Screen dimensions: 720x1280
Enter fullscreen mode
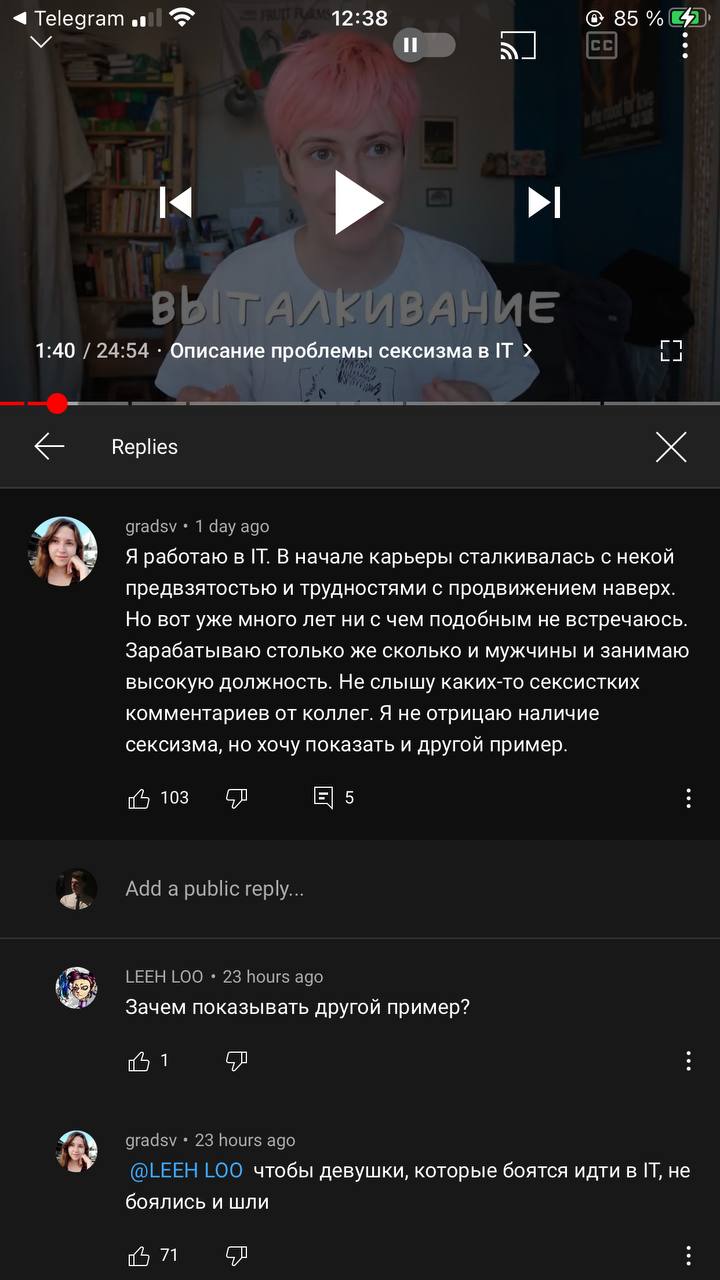[x=671, y=350]
